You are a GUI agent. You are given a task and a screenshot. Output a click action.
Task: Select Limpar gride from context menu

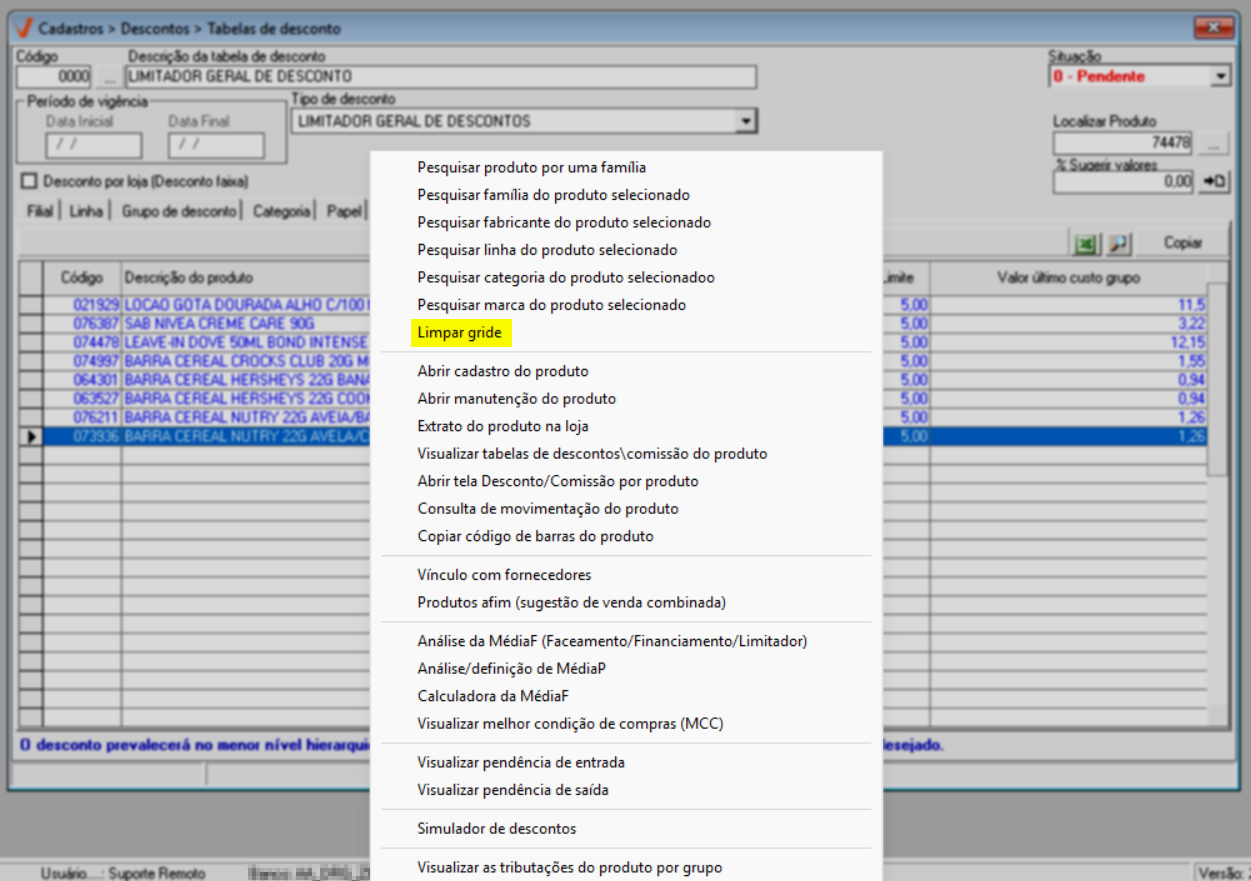(460, 333)
